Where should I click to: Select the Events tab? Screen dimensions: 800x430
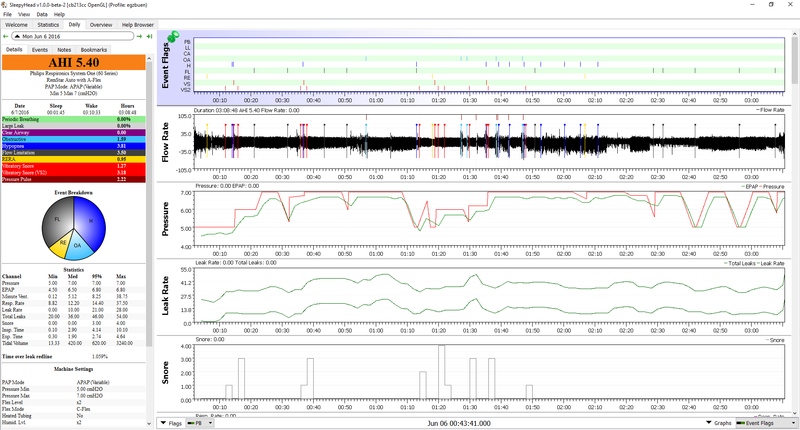click(x=40, y=49)
